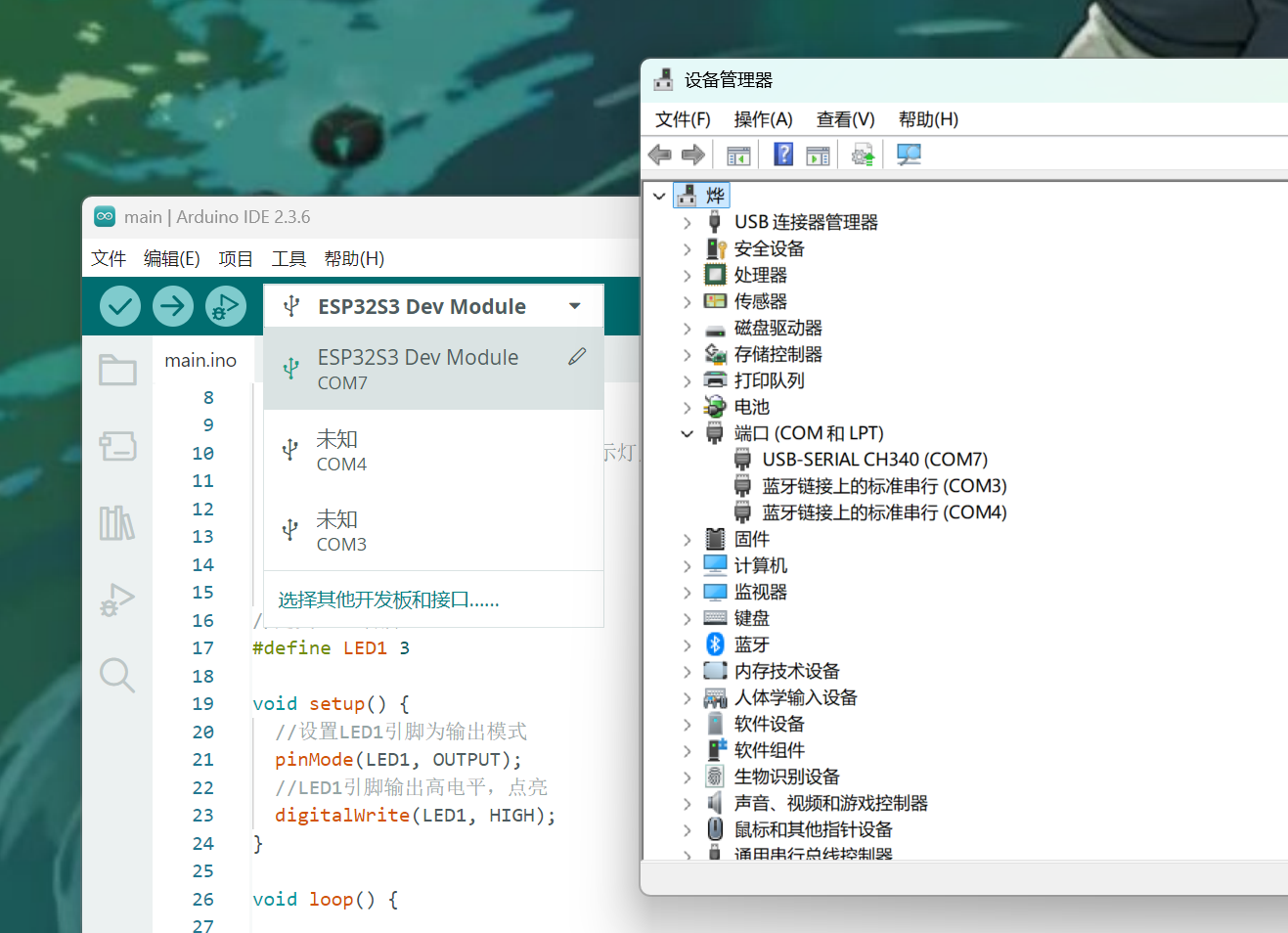Viewport: 1288px width, 933px height.
Task: Select the 存储控制器 category row
Action: tap(777, 354)
